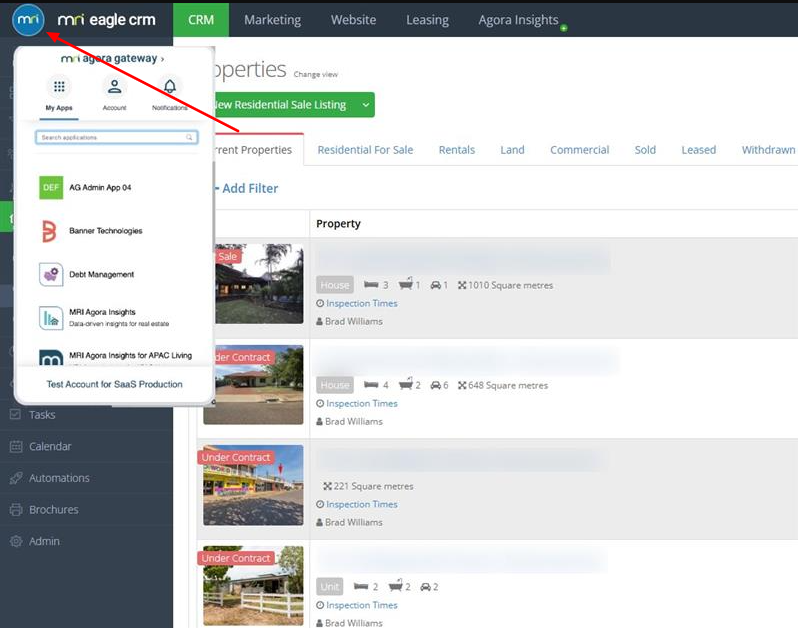Launch the AG Admin App 04 icon
This screenshot has width=798, height=628.
51,187
